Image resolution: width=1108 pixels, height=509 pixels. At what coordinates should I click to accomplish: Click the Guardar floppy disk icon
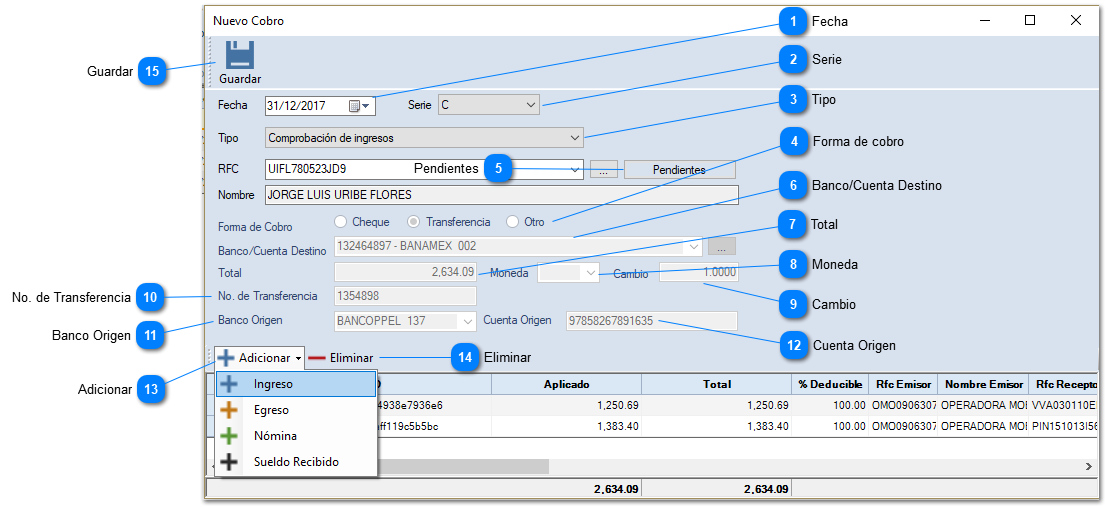239,56
